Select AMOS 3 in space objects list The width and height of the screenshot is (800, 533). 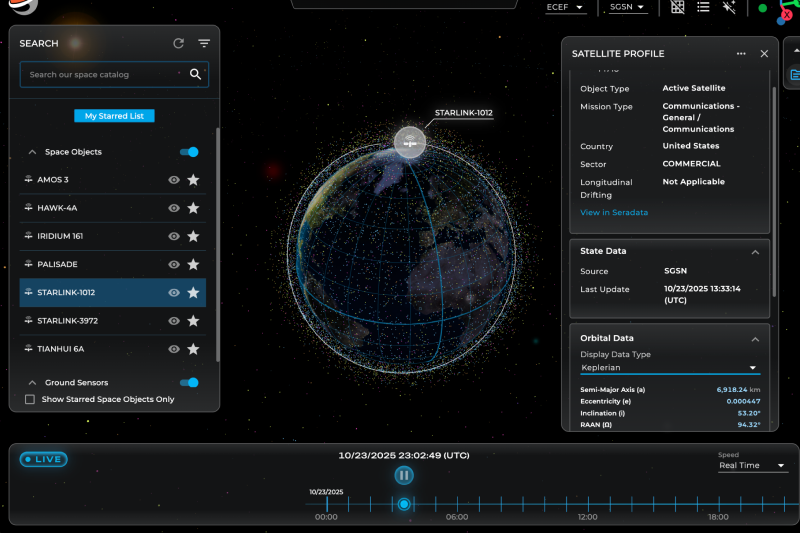(112, 180)
